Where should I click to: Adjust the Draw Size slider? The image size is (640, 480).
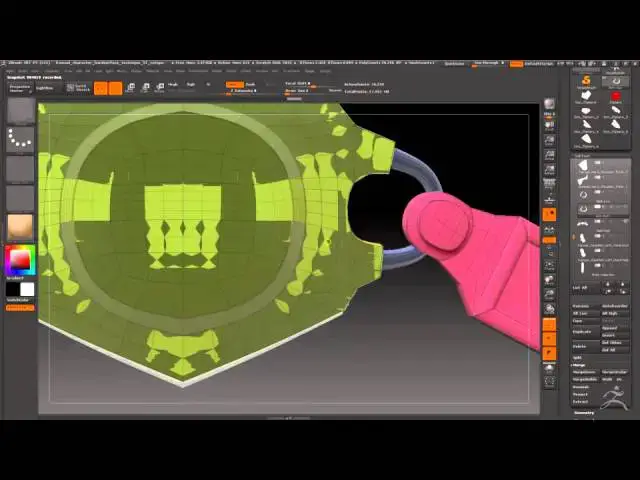click(x=312, y=91)
